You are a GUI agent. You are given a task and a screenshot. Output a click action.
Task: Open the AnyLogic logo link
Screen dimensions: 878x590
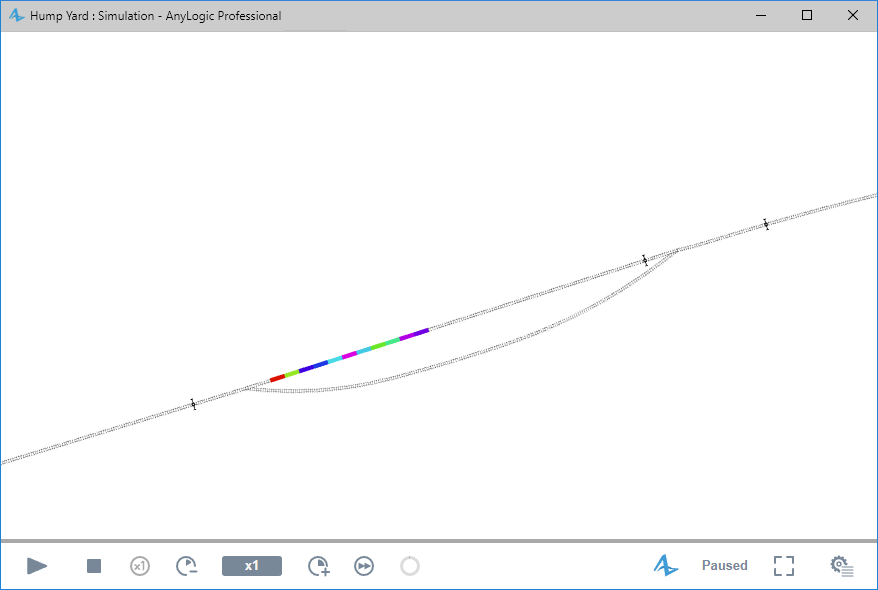[665, 565]
